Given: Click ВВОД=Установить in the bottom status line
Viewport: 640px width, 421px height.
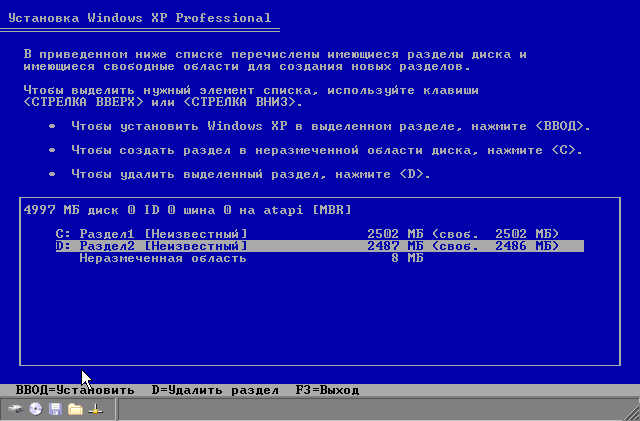Looking at the screenshot, I should [x=75, y=390].
